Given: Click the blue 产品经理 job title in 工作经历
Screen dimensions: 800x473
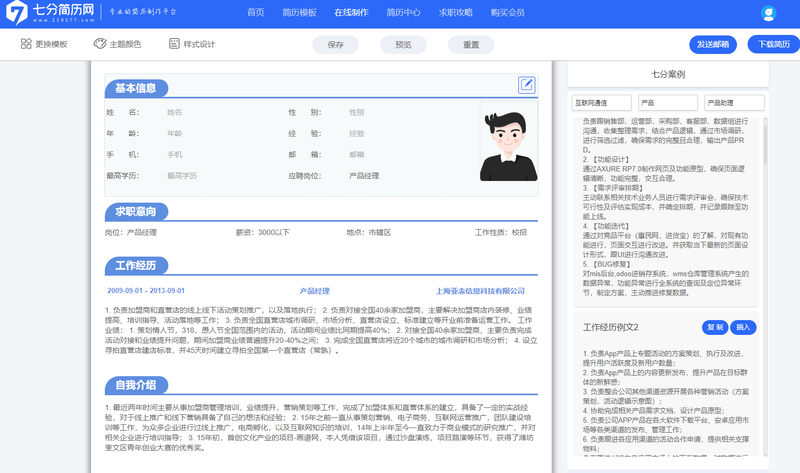Looking at the screenshot, I should [x=315, y=291].
